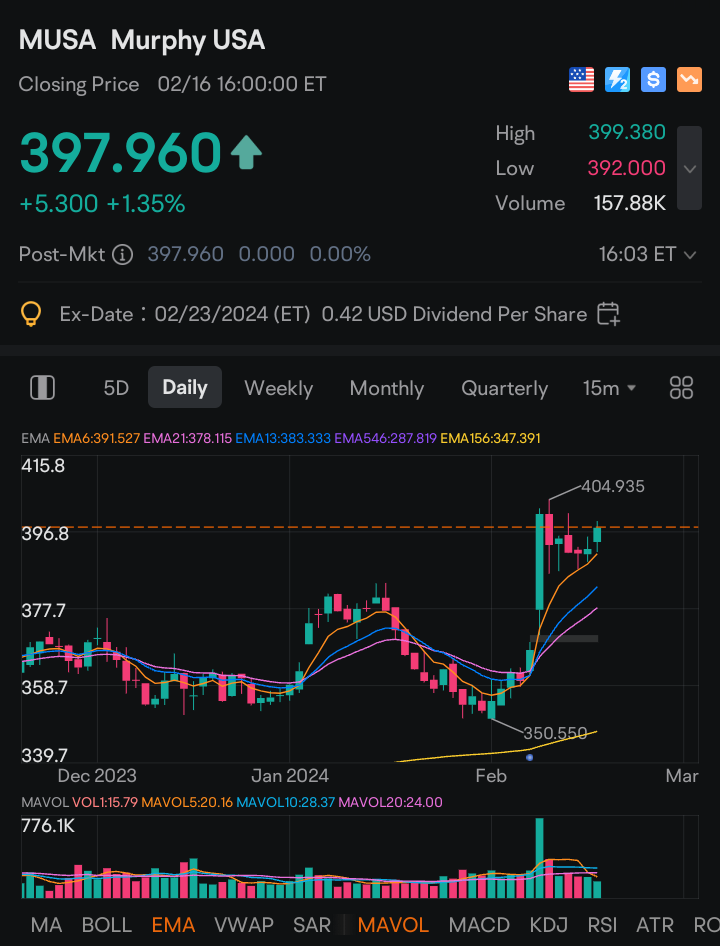
Task: Enable the SAR indicator
Action: click(312, 925)
